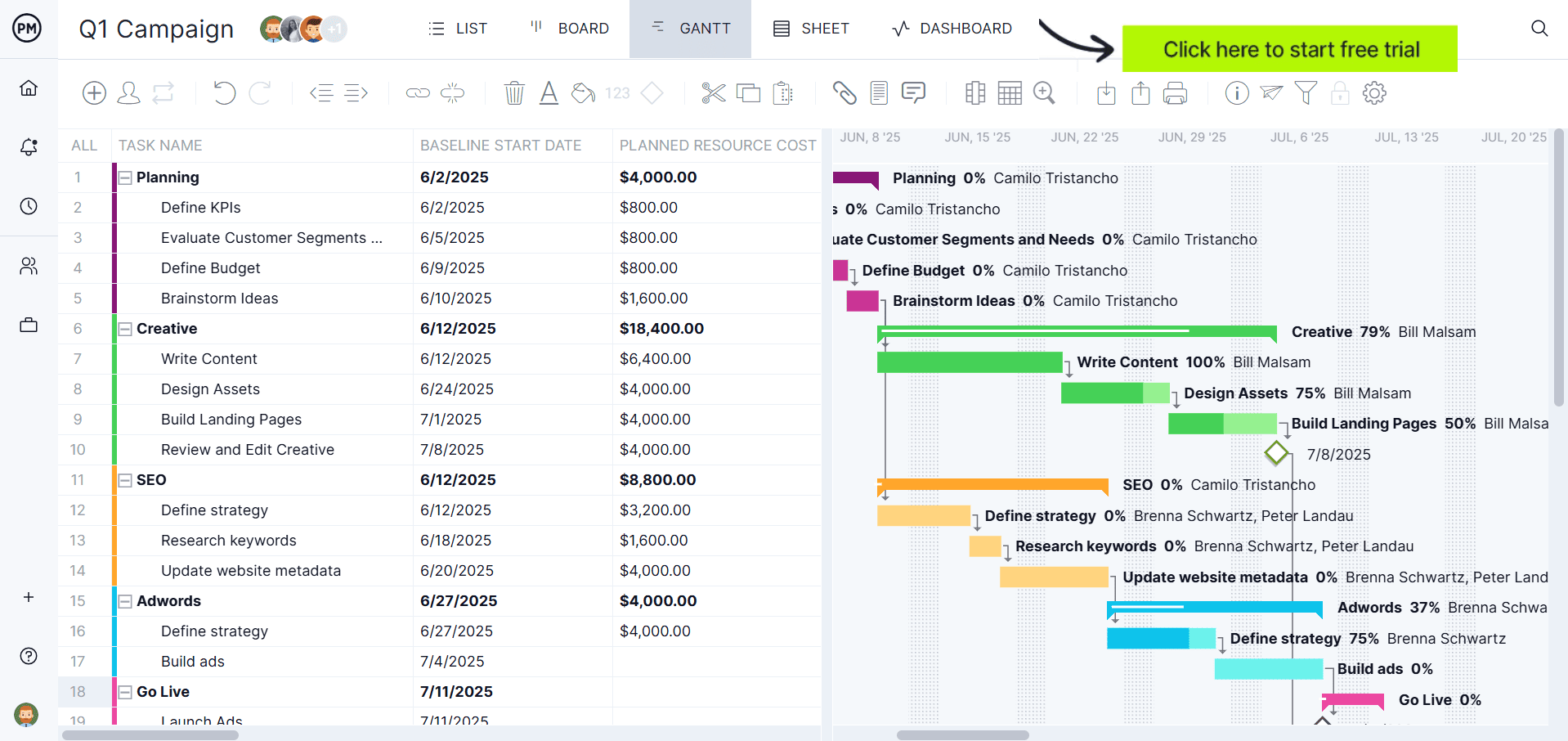This screenshot has width=1568, height=741.
Task: Click the green free trial button
Action: point(1290,49)
